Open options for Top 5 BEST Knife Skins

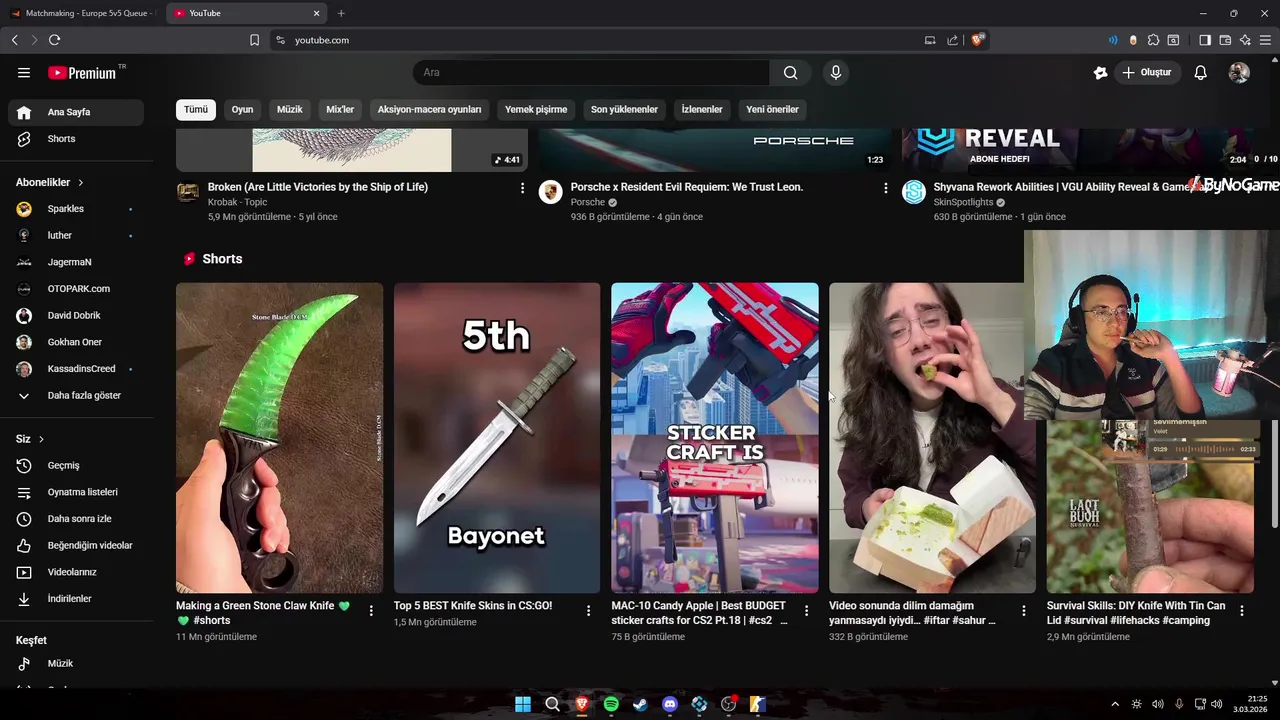point(588,610)
